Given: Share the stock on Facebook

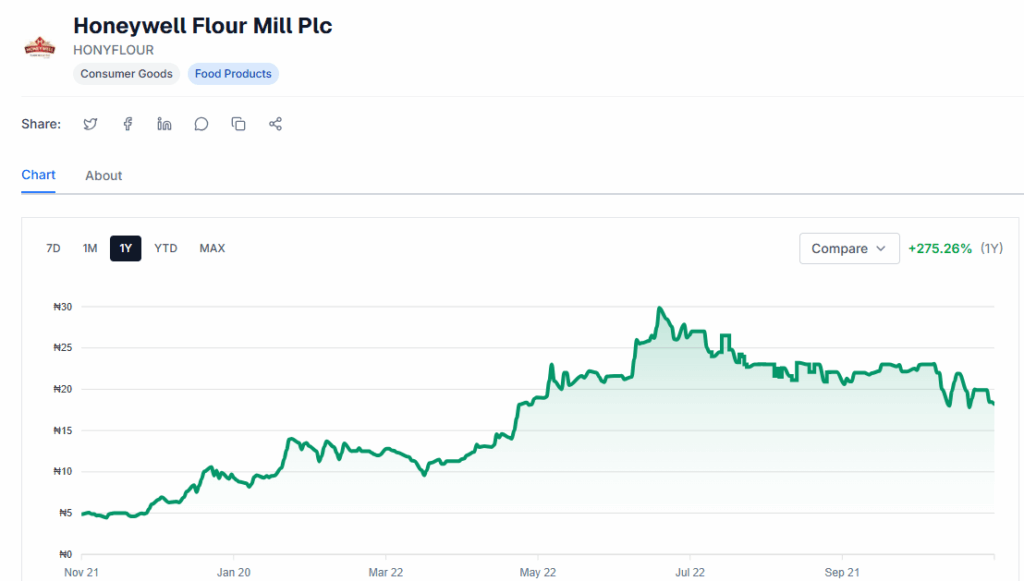Looking at the screenshot, I should (127, 124).
